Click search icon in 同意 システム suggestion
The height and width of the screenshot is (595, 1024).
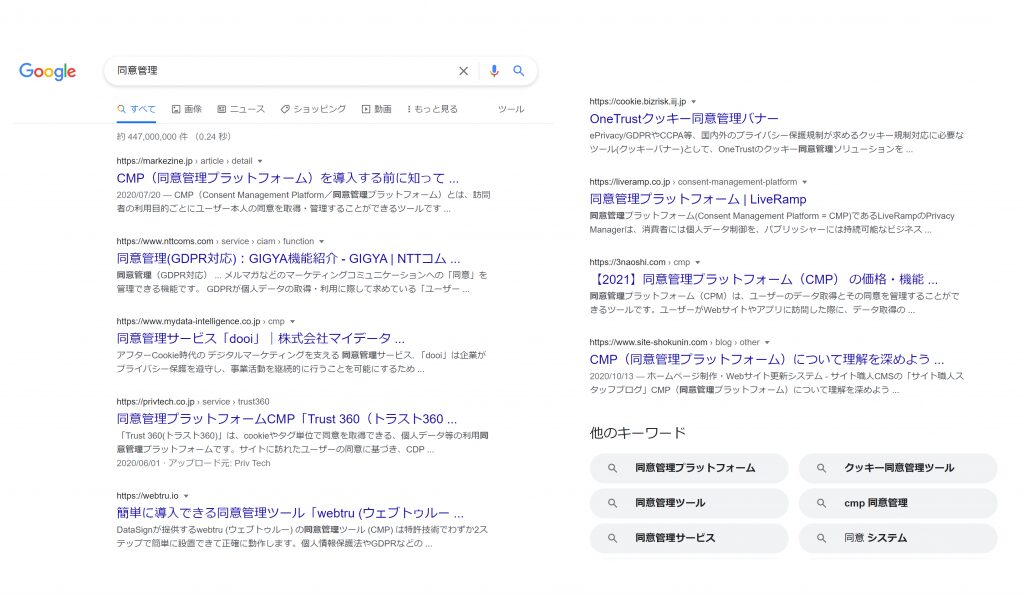[821, 538]
